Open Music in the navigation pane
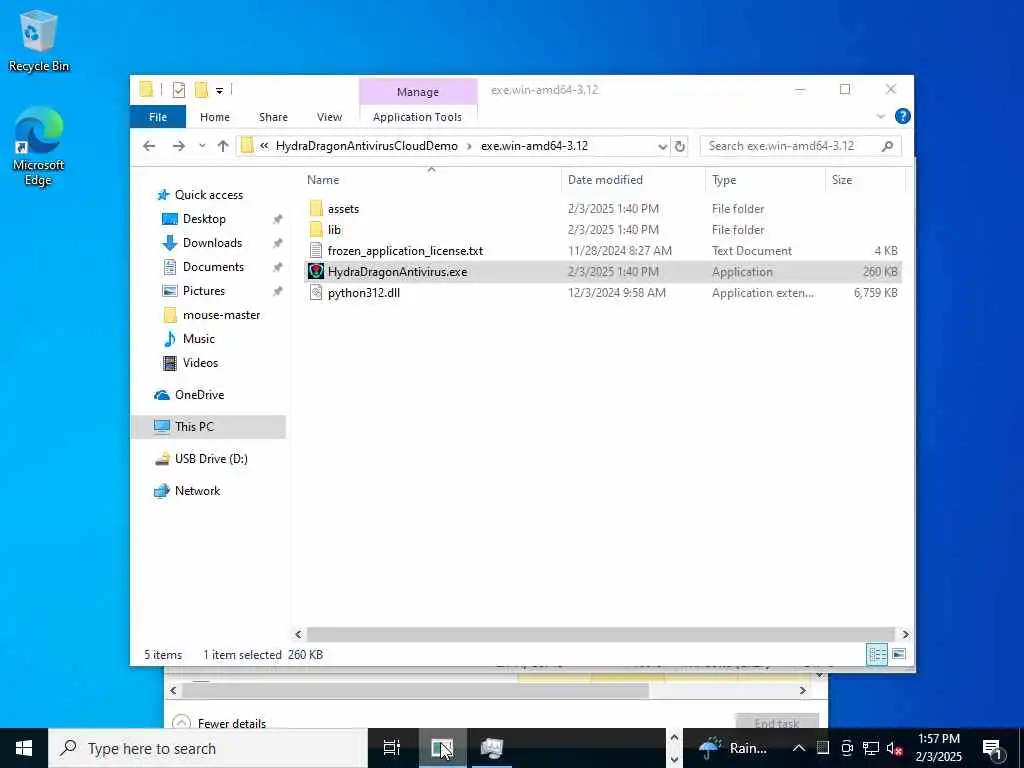1024x768 pixels. click(199, 339)
